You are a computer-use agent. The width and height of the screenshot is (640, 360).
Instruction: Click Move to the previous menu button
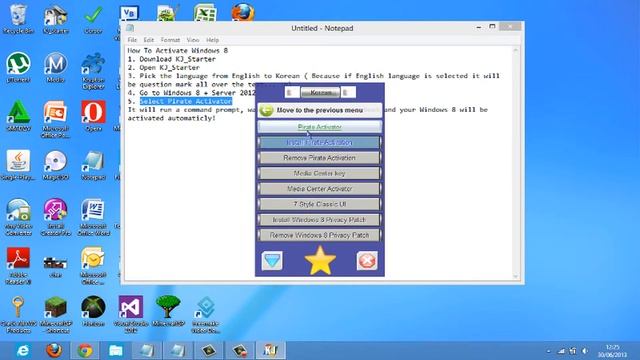[320, 110]
